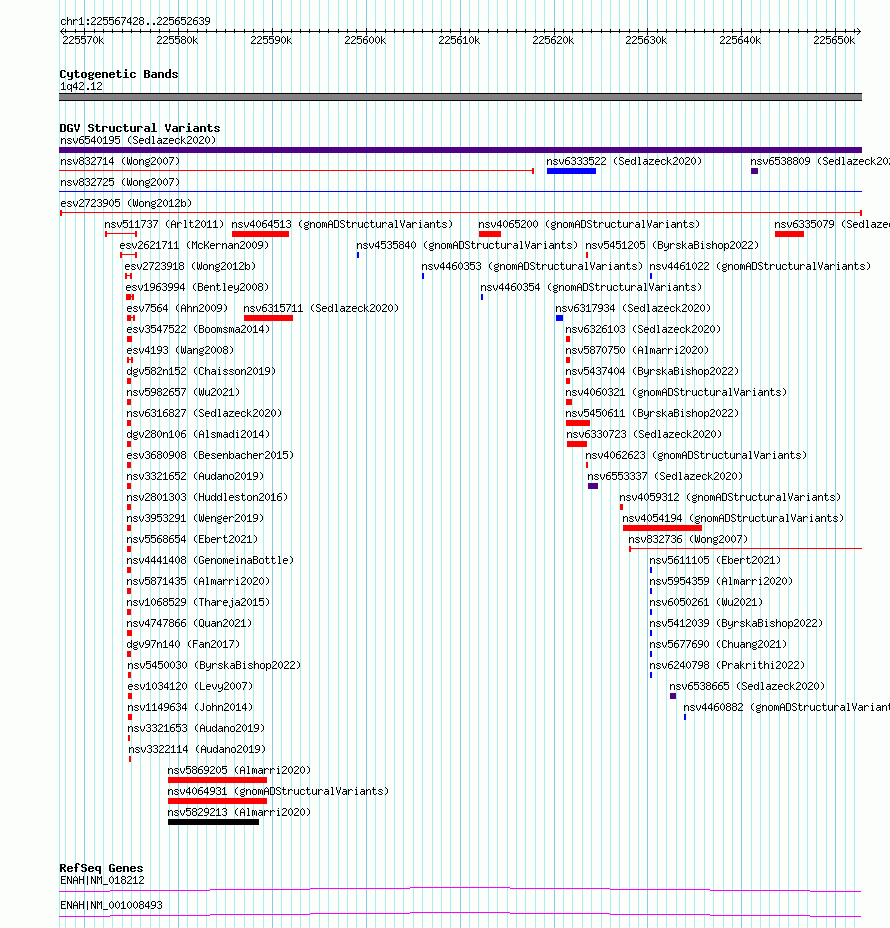This screenshot has width=890, height=928.
Task: Open nsv4441408 (GenomeinaBottle) variant
Action: tap(210, 560)
